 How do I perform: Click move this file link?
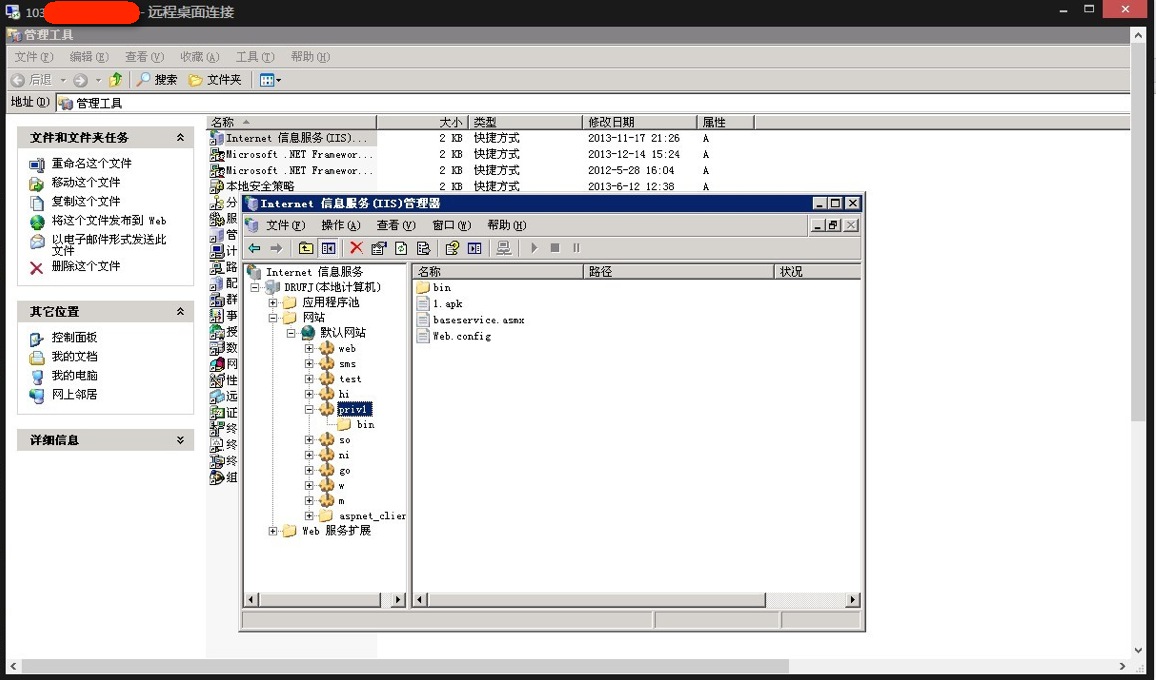point(86,182)
